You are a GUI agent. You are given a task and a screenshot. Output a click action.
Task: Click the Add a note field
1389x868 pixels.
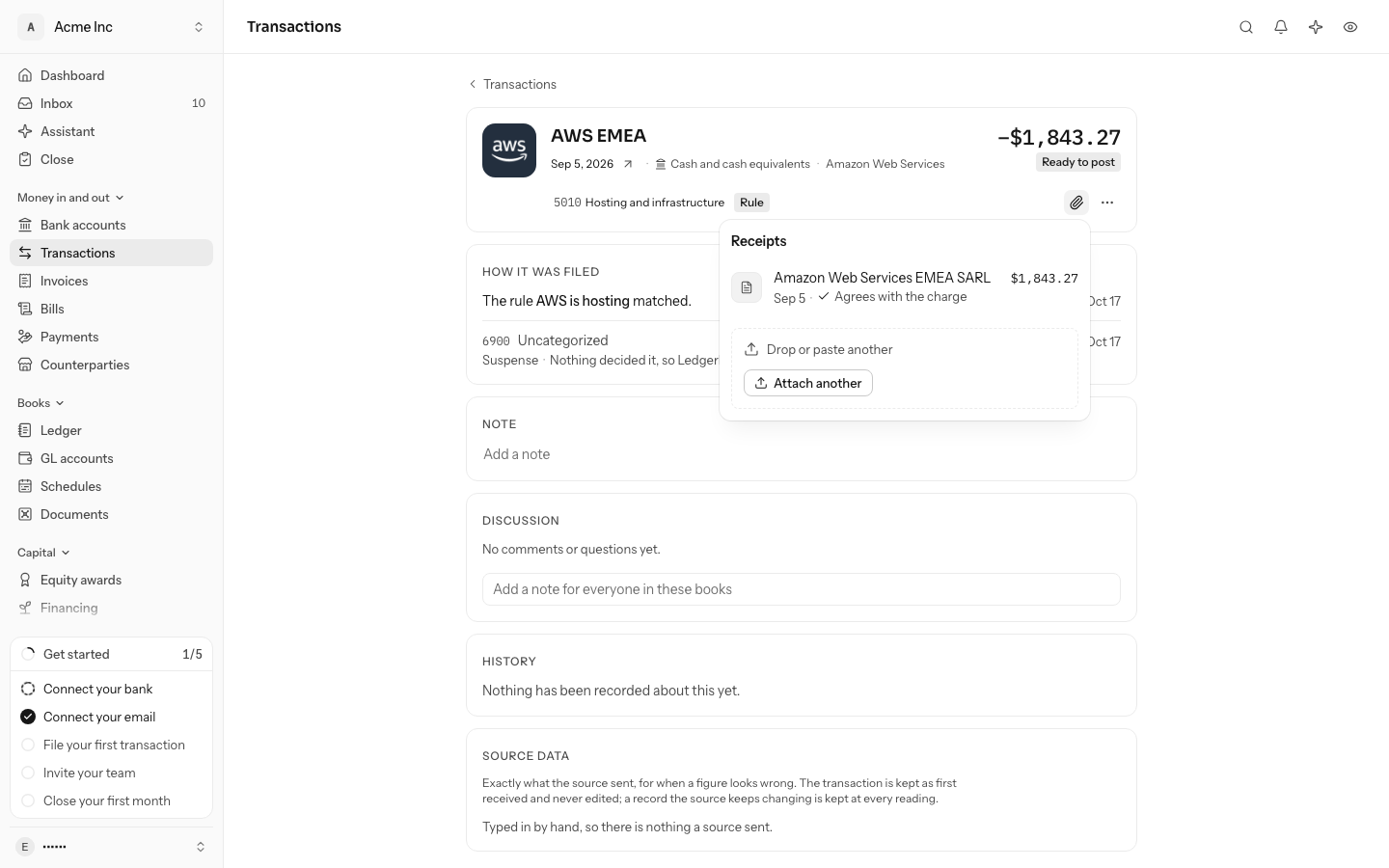[x=801, y=454]
